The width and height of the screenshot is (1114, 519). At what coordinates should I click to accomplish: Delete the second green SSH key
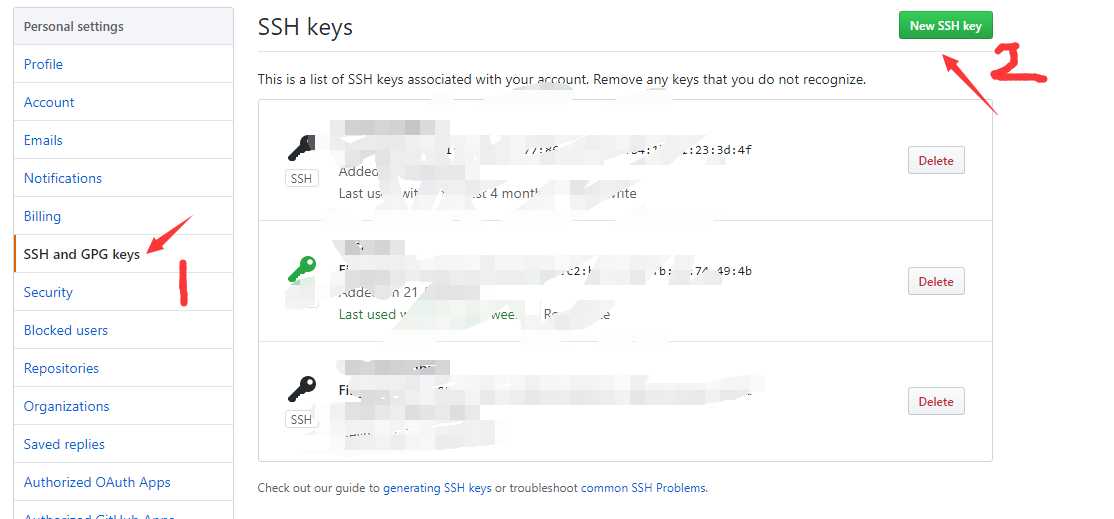pos(936,281)
